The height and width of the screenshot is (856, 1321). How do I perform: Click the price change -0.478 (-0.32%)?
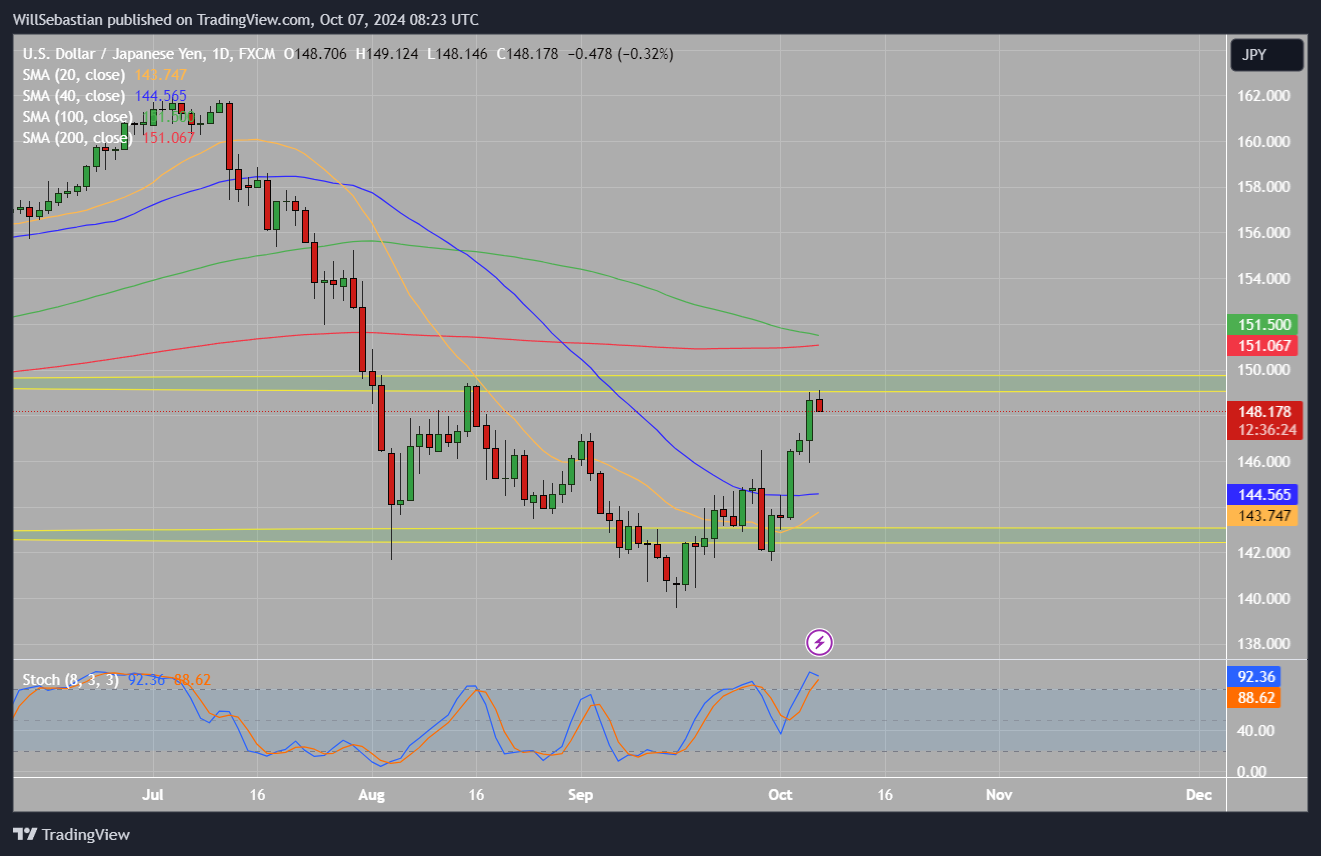click(620, 54)
